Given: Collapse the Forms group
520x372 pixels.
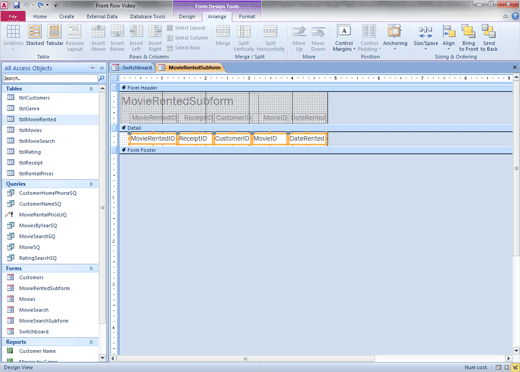Looking at the screenshot, I should click(91, 268).
